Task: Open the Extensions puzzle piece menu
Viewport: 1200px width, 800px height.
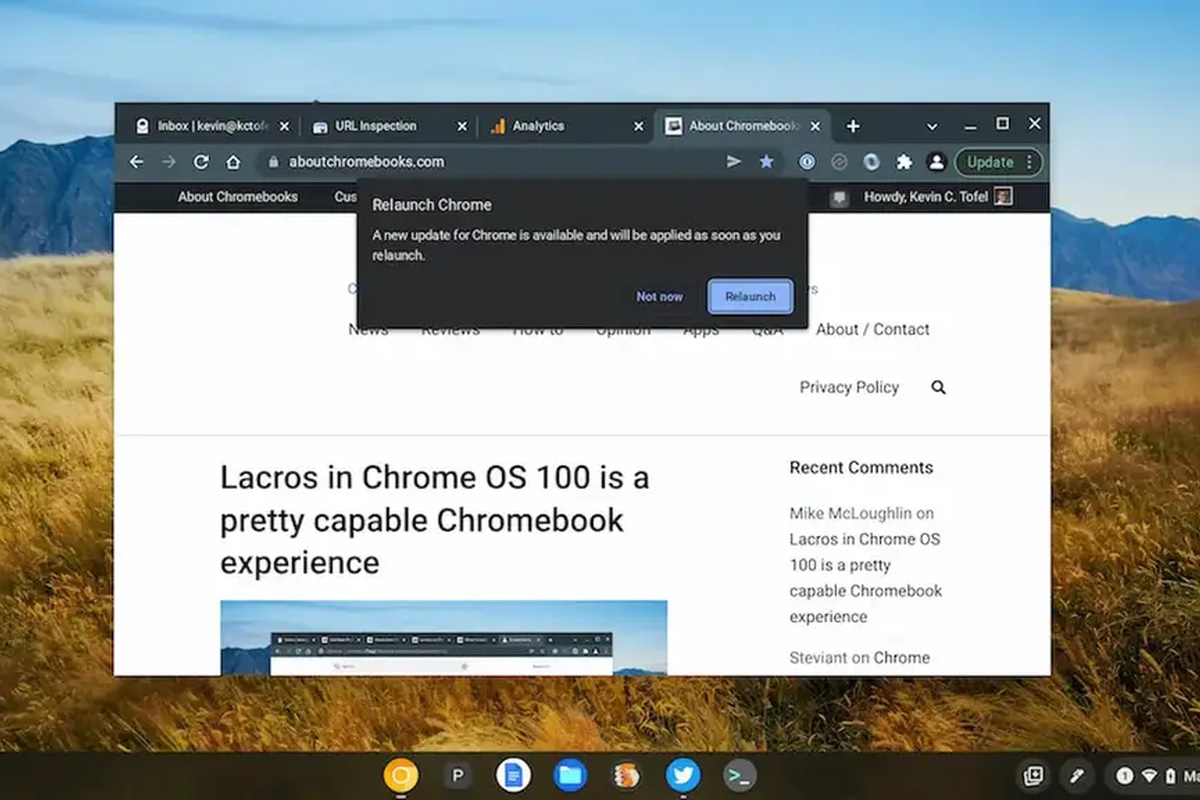Action: tap(904, 162)
